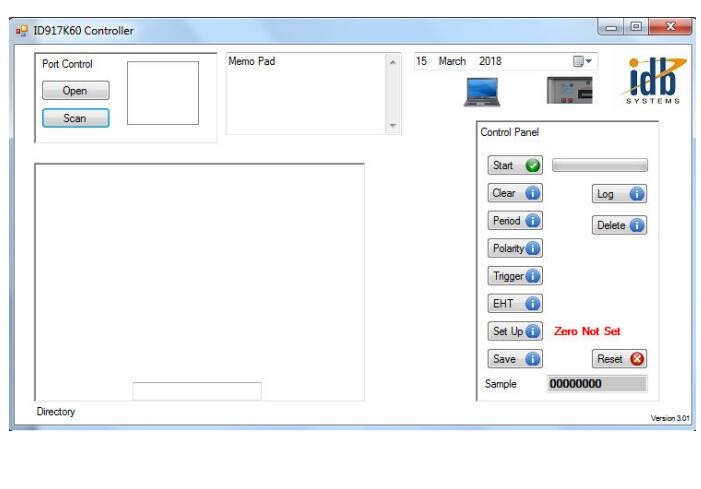
Task: Click the Open port button
Action: pos(75,91)
